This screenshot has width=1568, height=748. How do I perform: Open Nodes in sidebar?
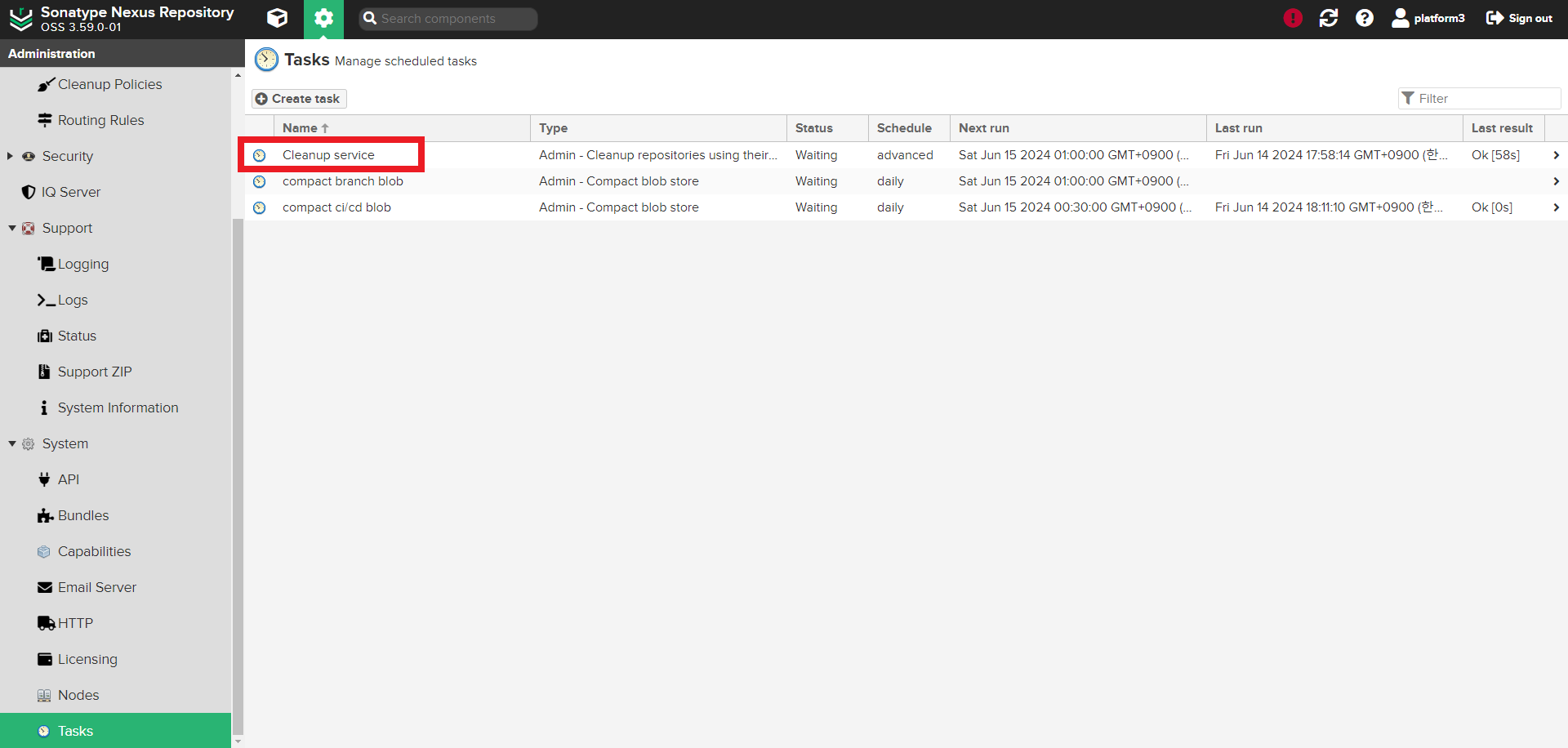pyautogui.click(x=78, y=695)
